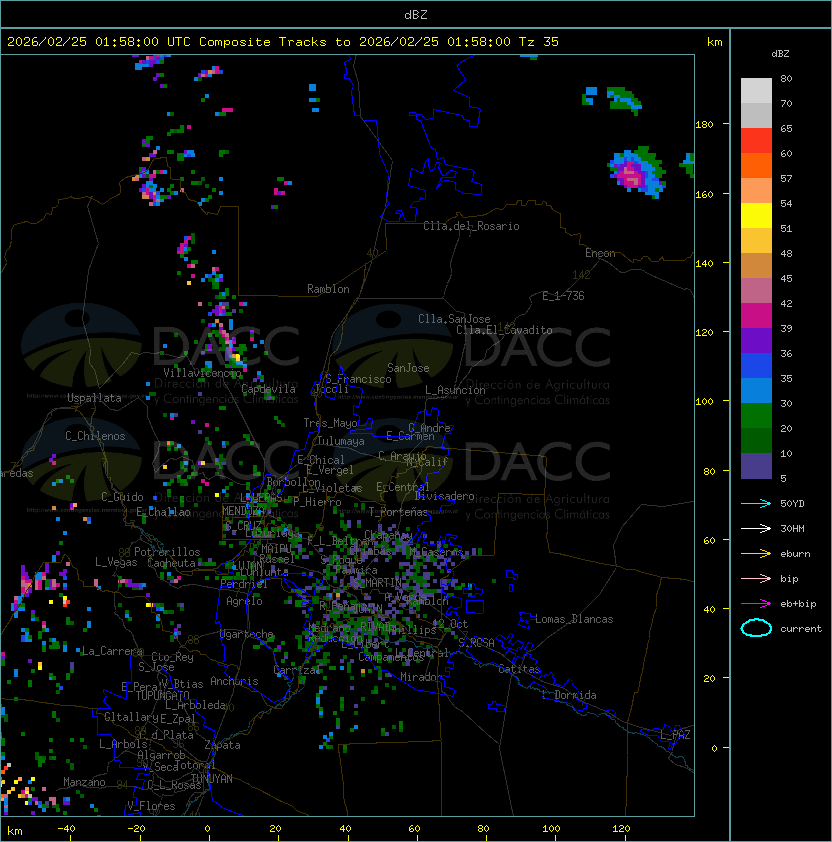Click the 'V_Flores' map label
Screen dimensions: 832x842
tap(151, 806)
